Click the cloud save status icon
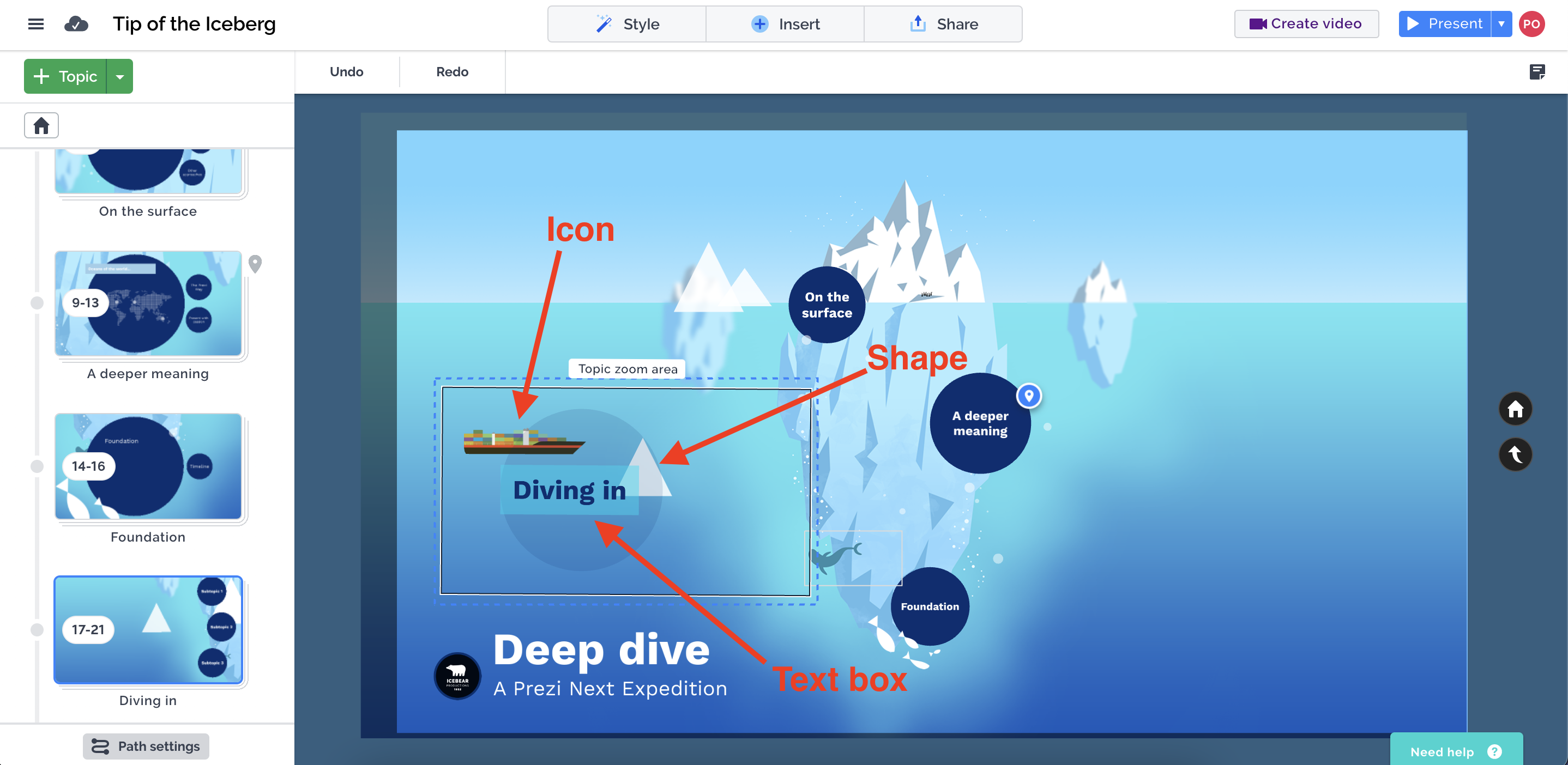This screenshot has width=1568, height=765. 76,24
